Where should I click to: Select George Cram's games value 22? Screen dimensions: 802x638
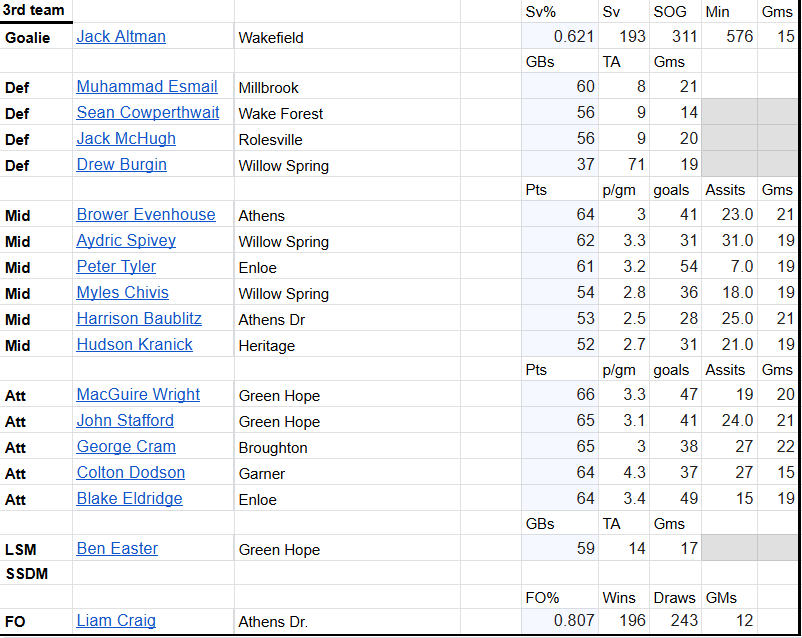pyautogui.click(x=777, y=447)
